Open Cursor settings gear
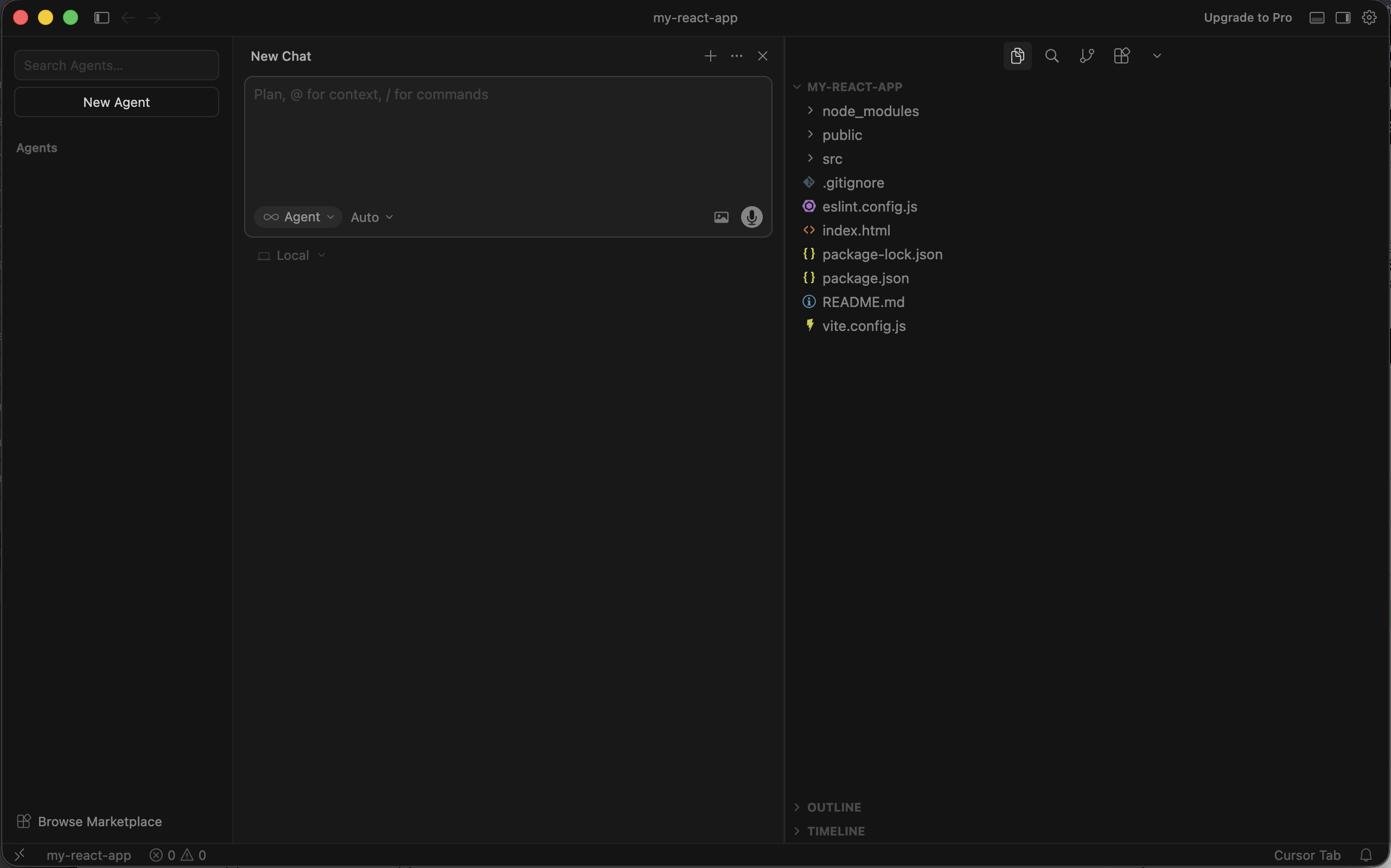 pos(1368,17)
